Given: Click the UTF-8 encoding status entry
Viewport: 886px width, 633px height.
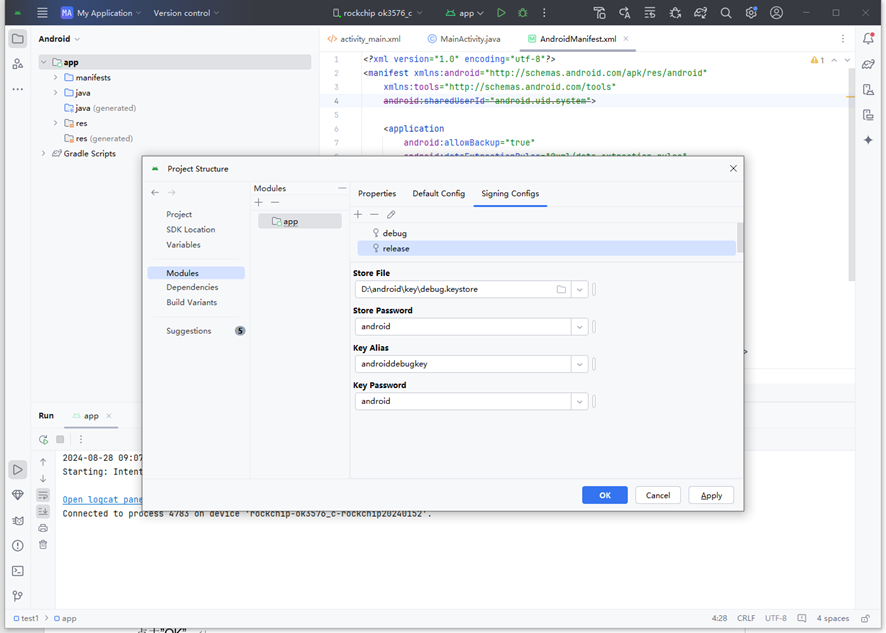Looking at the screenshot, I should (x=775, y=618).
